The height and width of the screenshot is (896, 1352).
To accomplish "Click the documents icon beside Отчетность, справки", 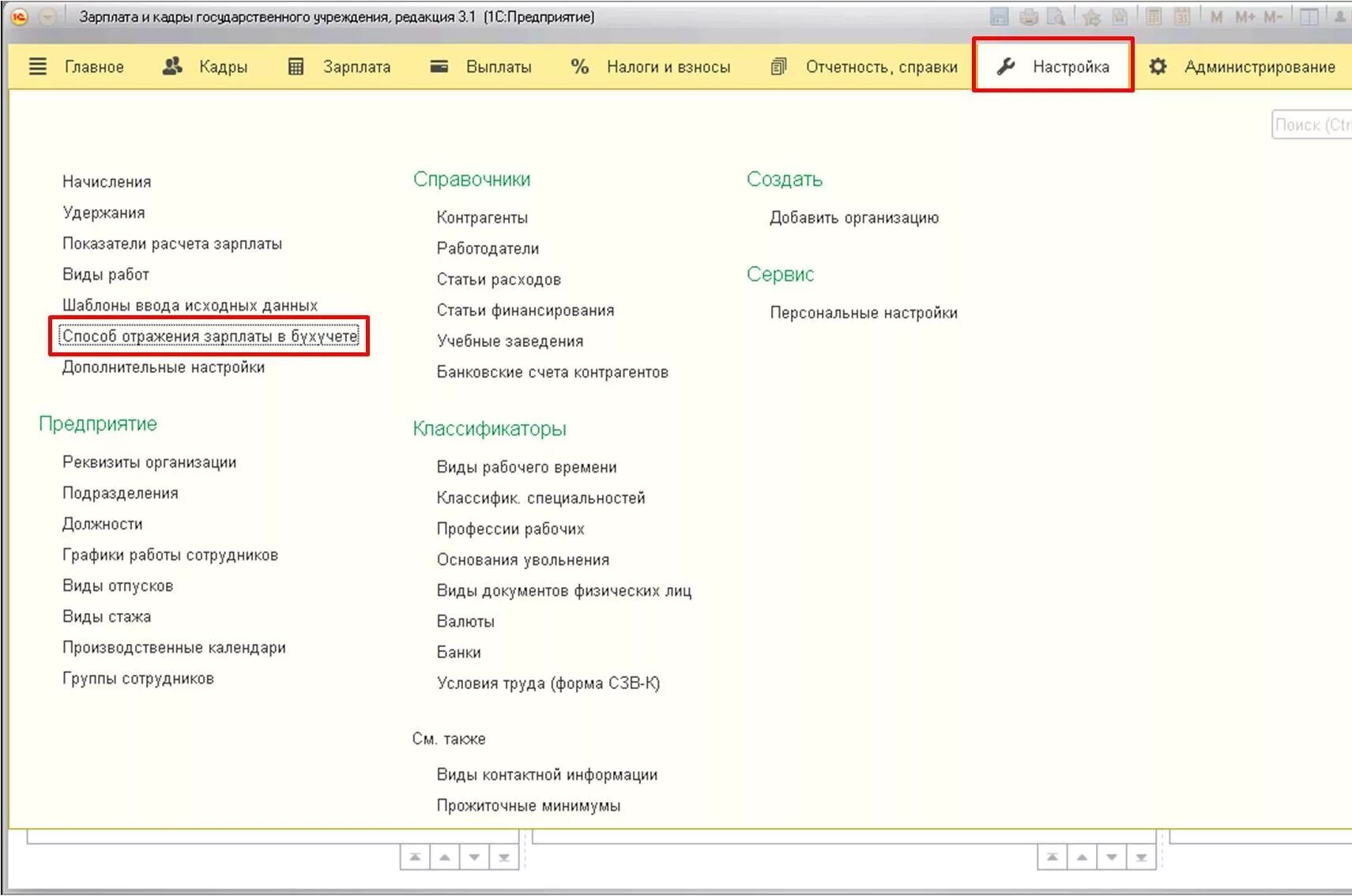I will coord(778,66).
